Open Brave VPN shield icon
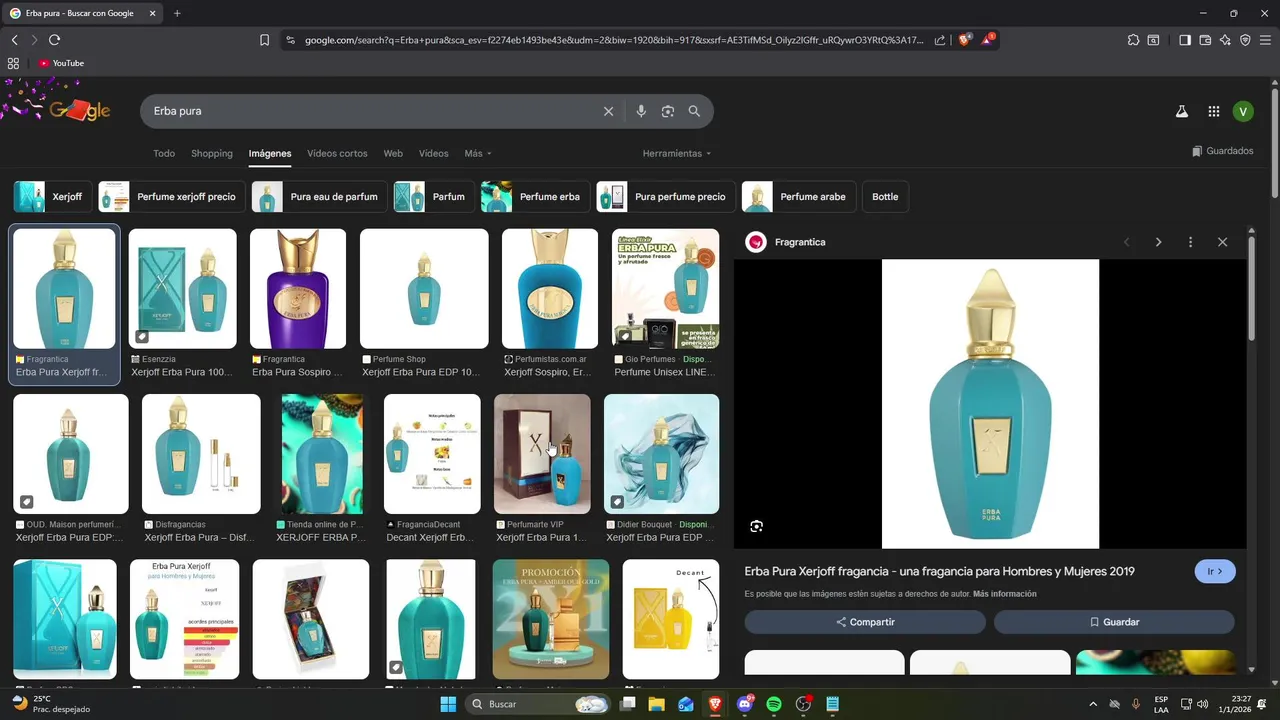The width and height of the screenshot is (1280, 720). pos(1245,40)
